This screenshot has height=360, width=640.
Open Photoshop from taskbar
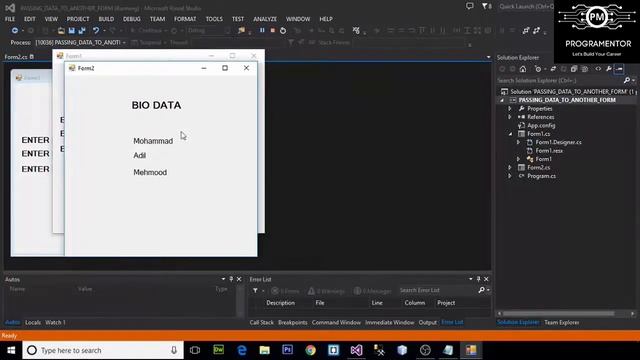coord(287,350)
